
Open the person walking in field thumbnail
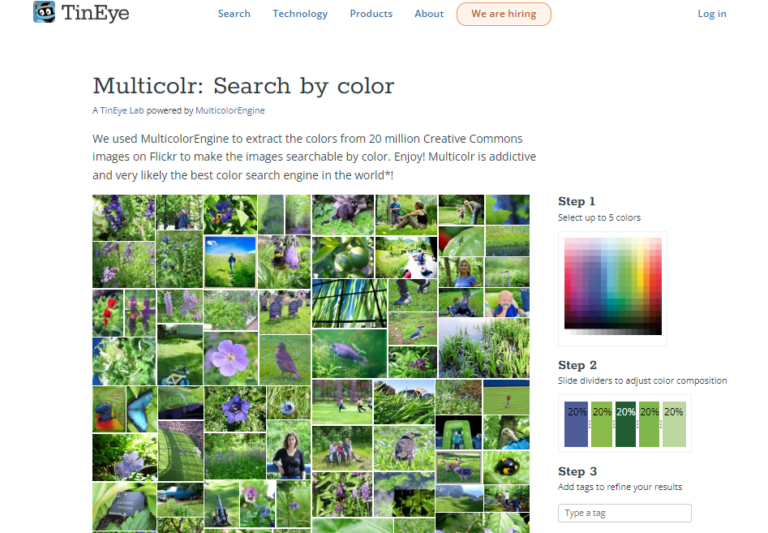230,262
